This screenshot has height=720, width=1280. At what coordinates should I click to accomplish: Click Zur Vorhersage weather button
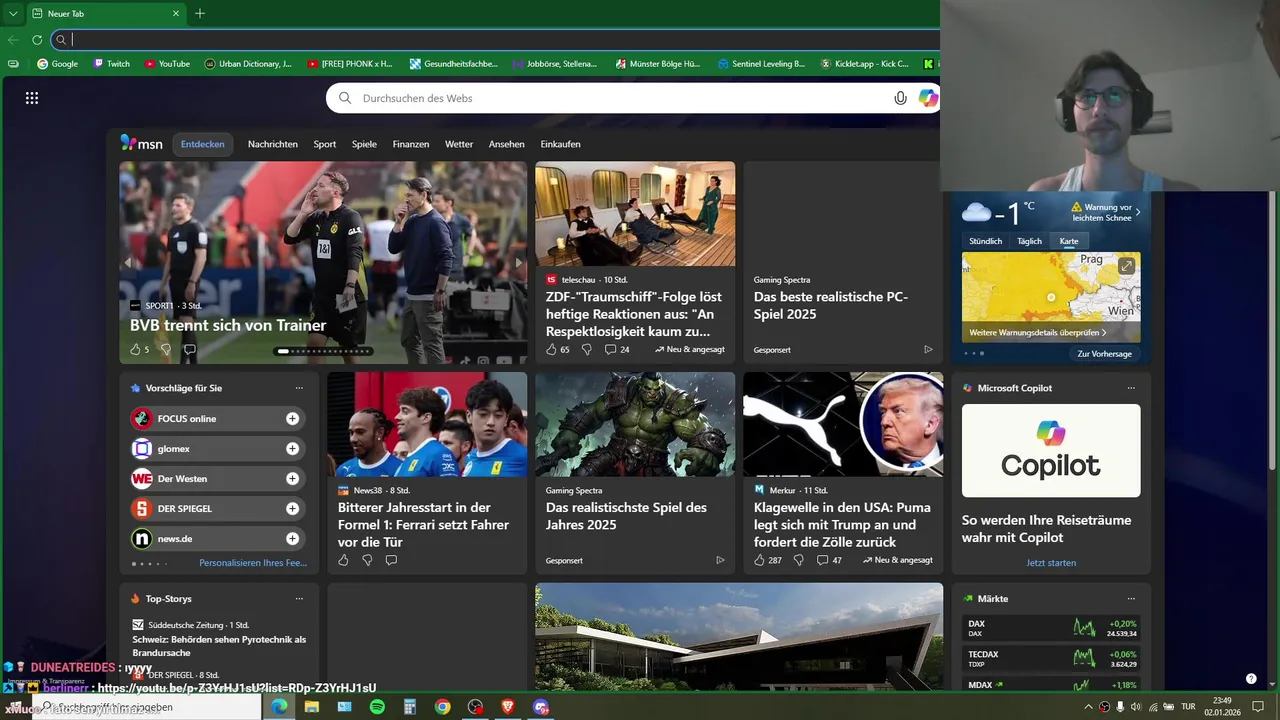click(x=1104, y=354)
